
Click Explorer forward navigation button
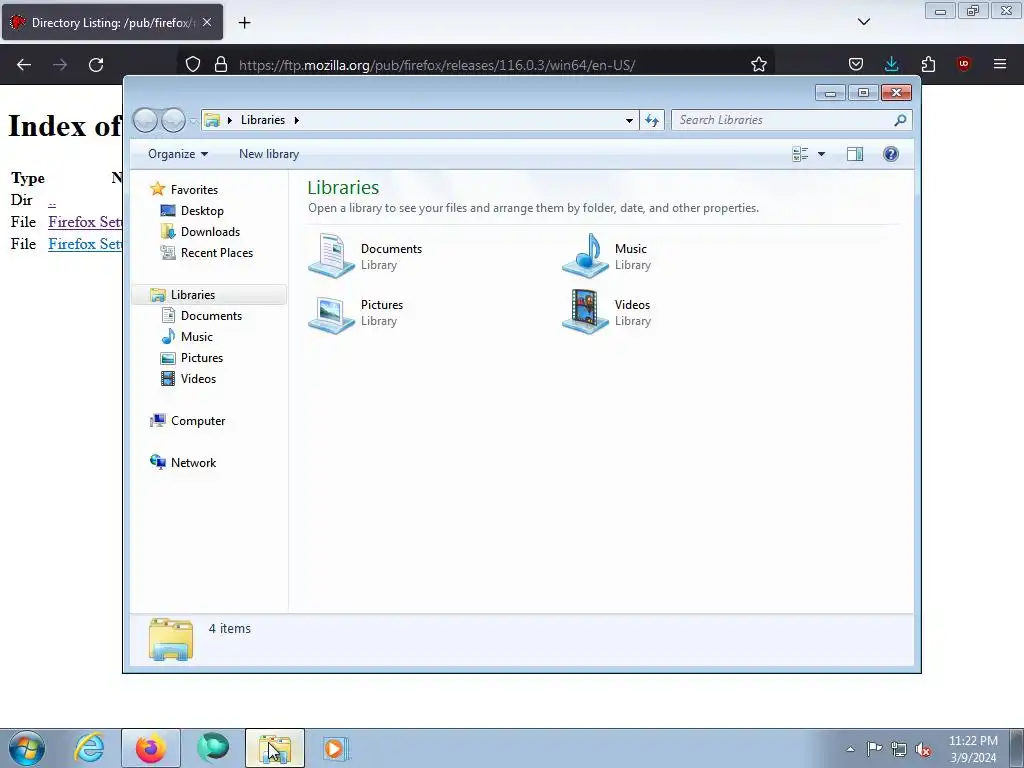[173, 120]
